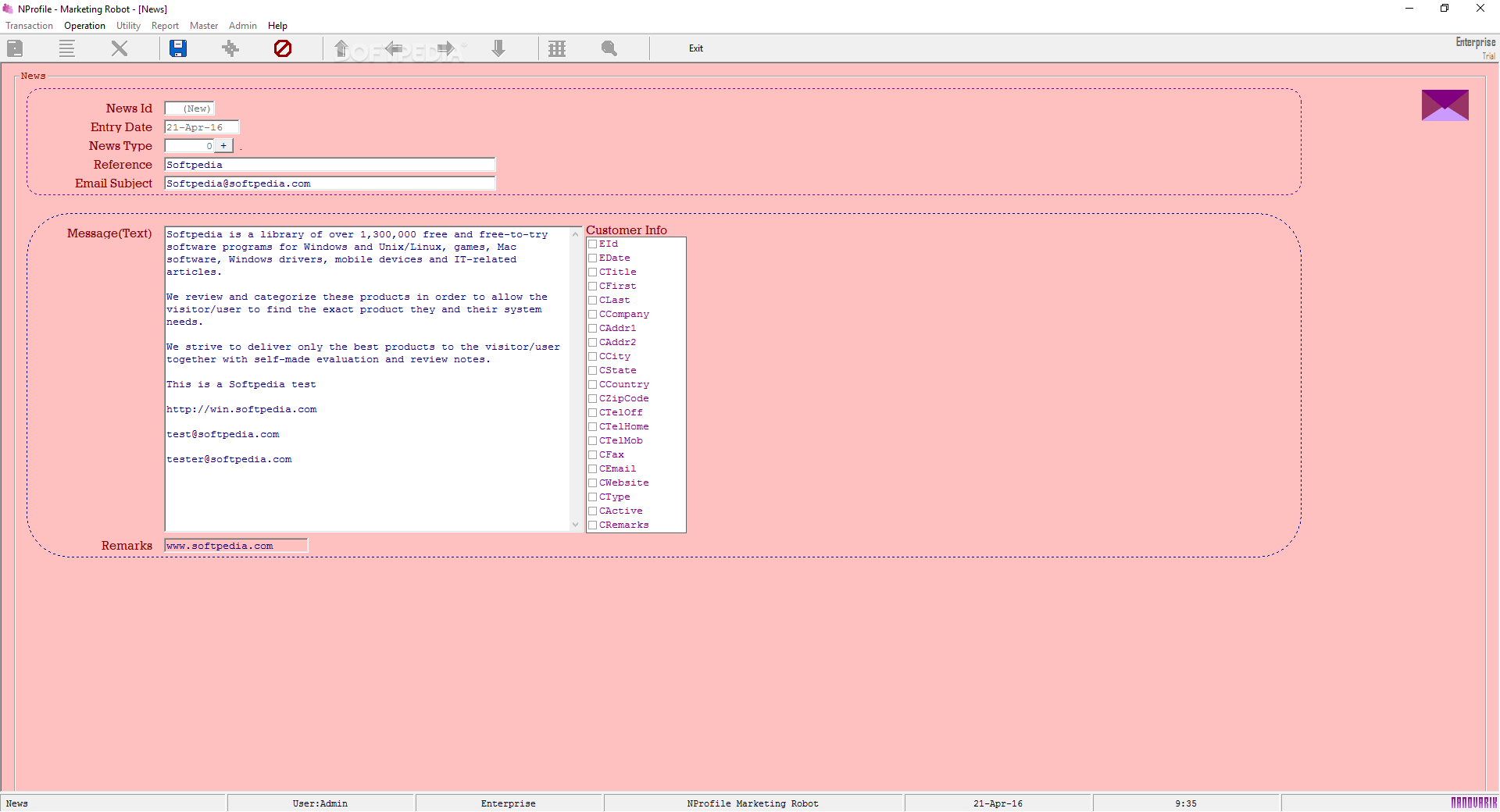
Task: Click the Exit toolbar button
Action: coord(696,48)
